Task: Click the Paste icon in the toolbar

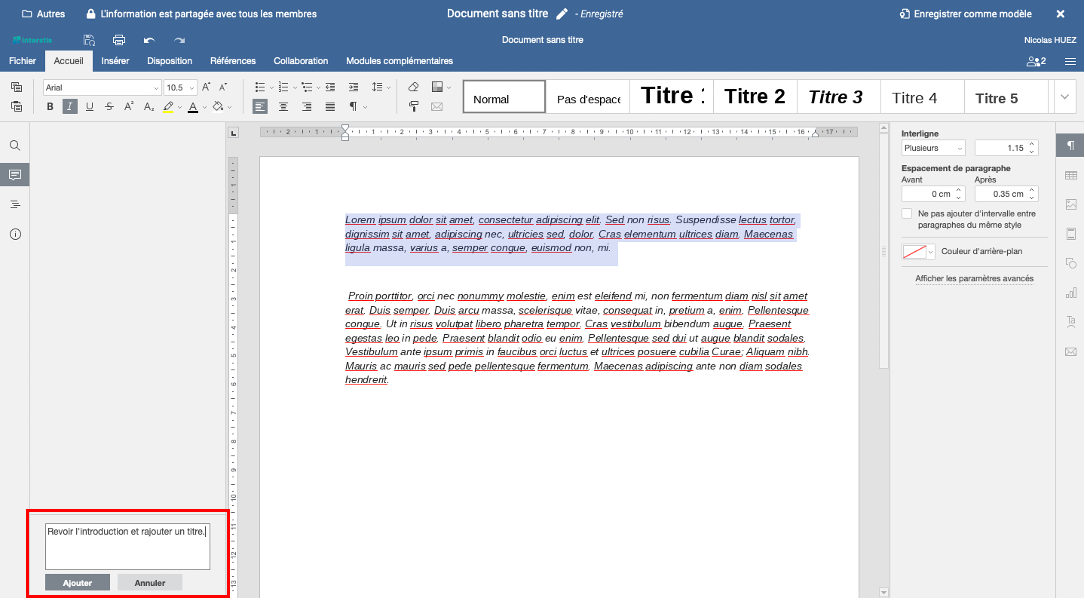Action: tap(17, 107)
